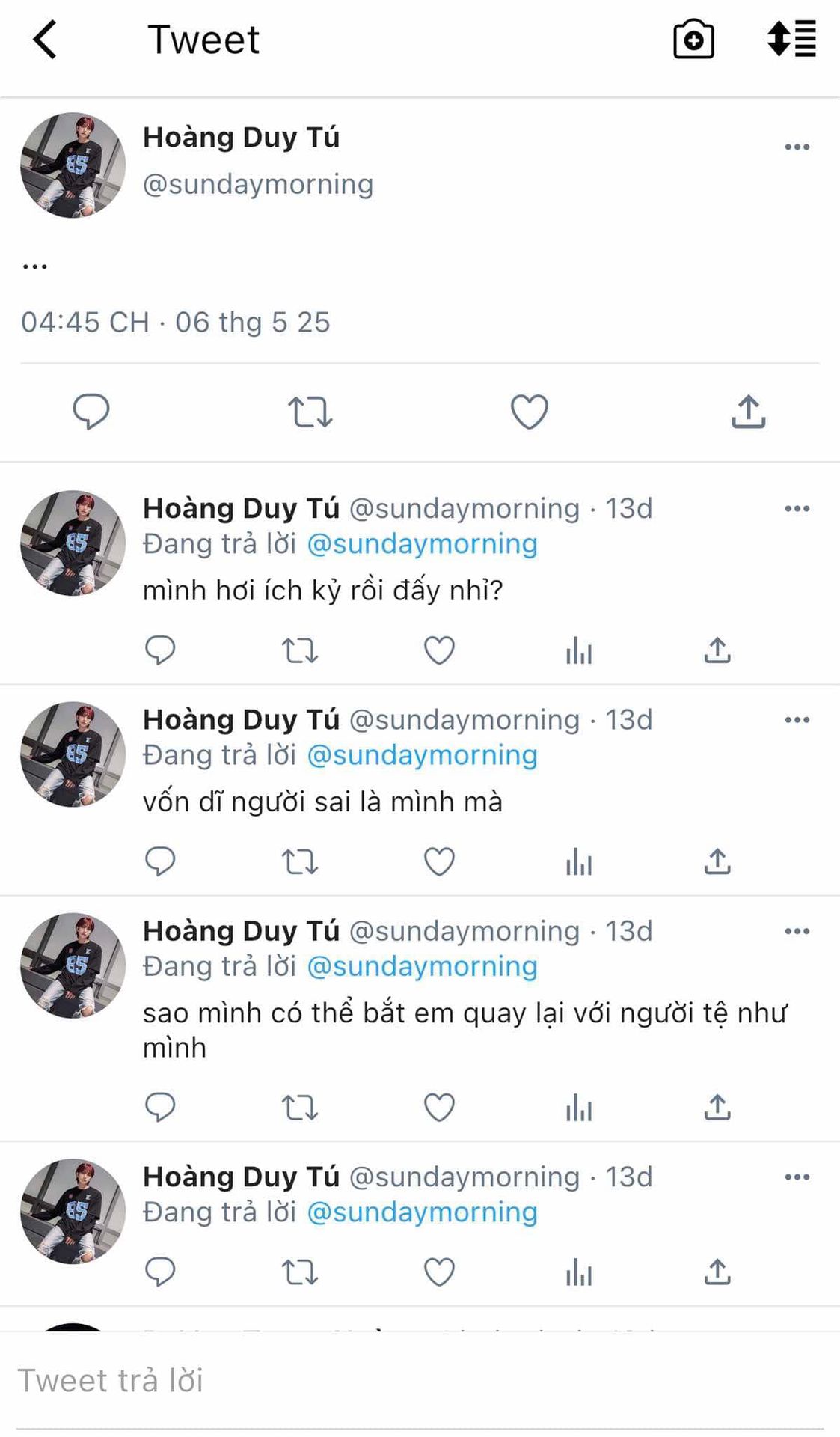Screen dimensions: 840x1437
Task: Open more options for the main tweet
Action: click(x=797, y=147)
